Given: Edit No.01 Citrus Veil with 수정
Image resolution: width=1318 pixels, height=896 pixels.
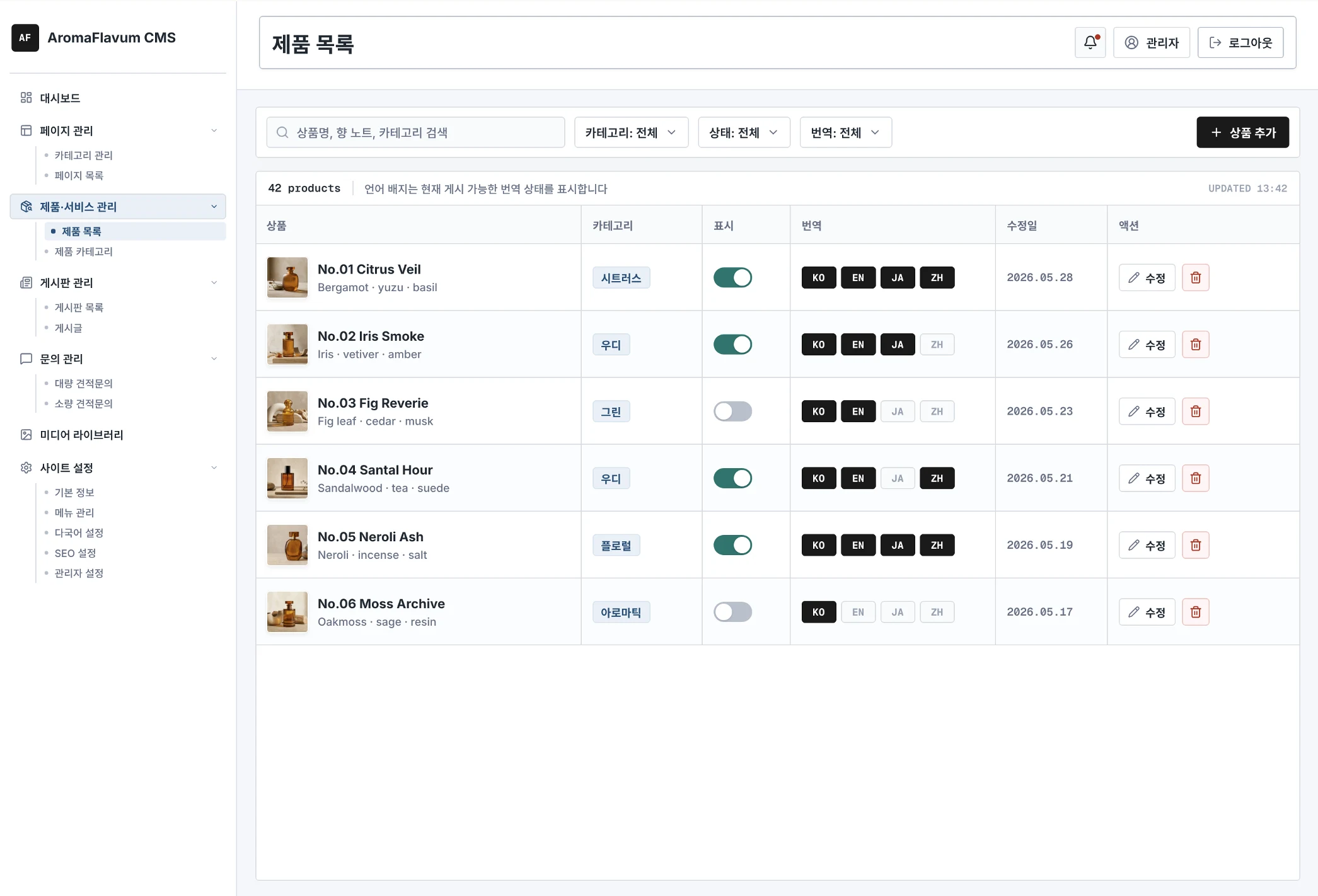Looking at the screenshot, I should tap(1147, 277).
